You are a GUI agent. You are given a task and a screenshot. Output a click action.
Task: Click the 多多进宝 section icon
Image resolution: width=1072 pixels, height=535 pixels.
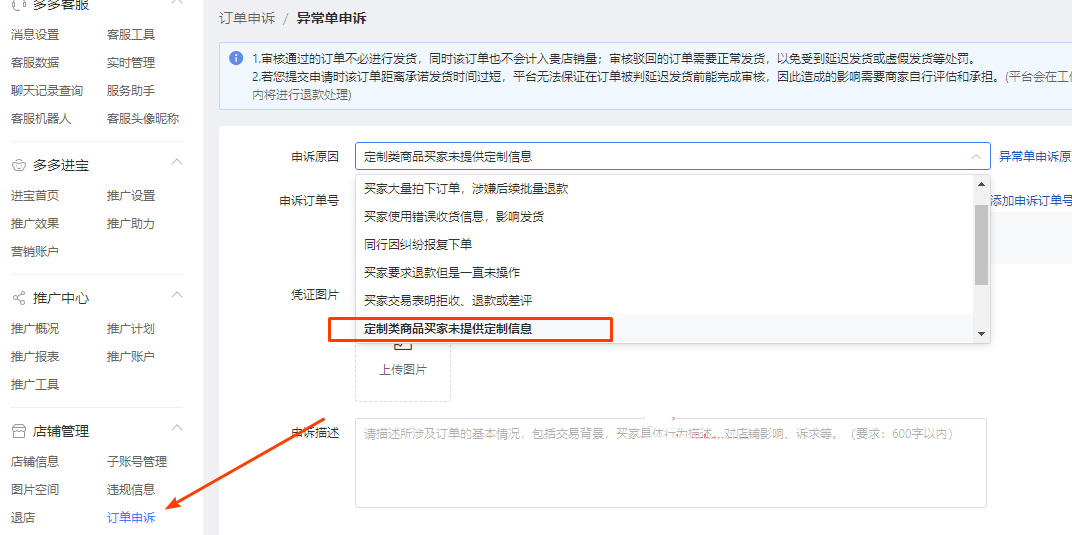pos(18,165)
